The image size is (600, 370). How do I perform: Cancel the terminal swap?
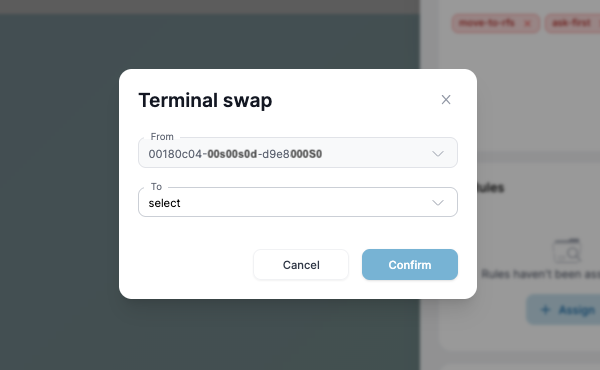pyautogui.click(x=301, y=264)
